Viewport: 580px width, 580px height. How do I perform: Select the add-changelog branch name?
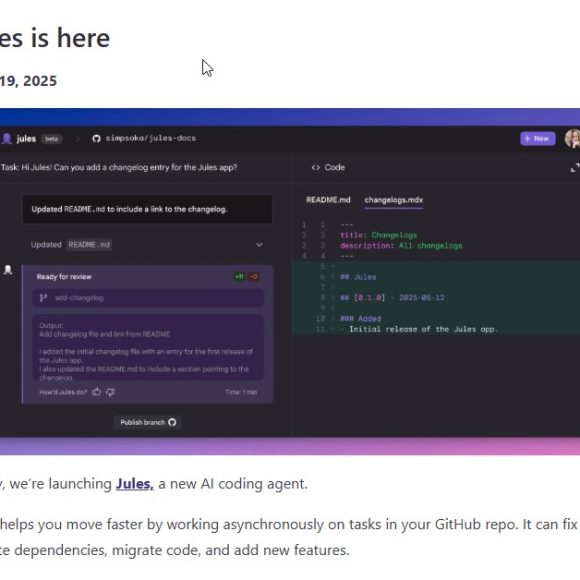(x=79, y=298)
